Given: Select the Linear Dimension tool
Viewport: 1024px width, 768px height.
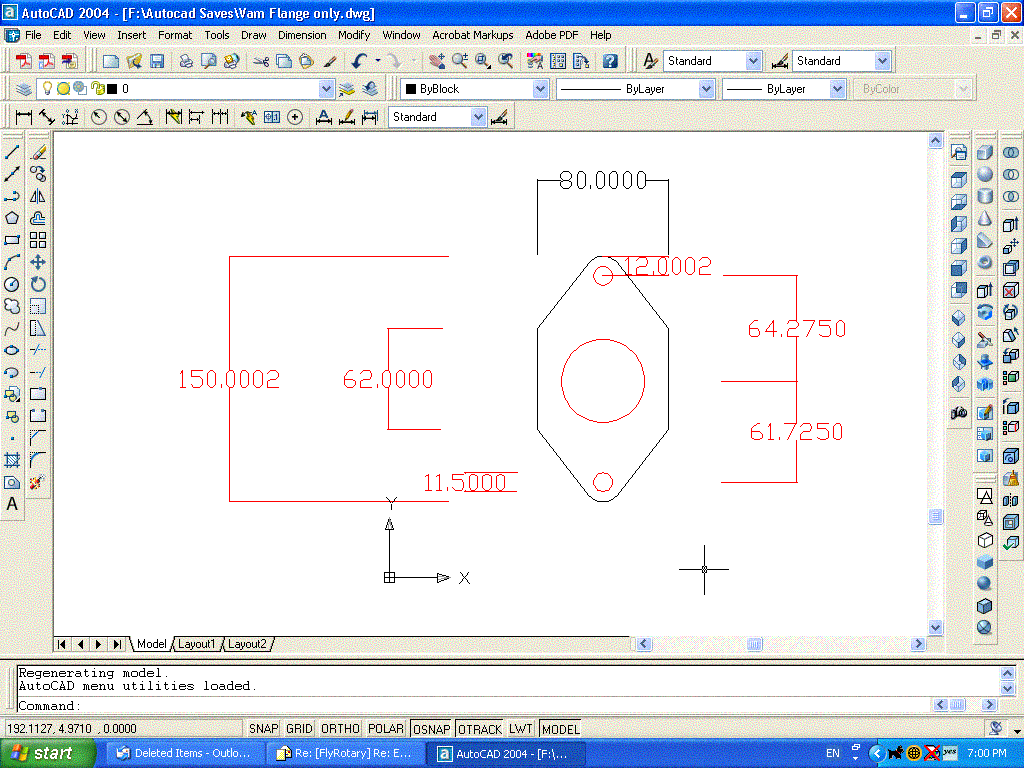Looking at the screenshot, I should [22, 117].
